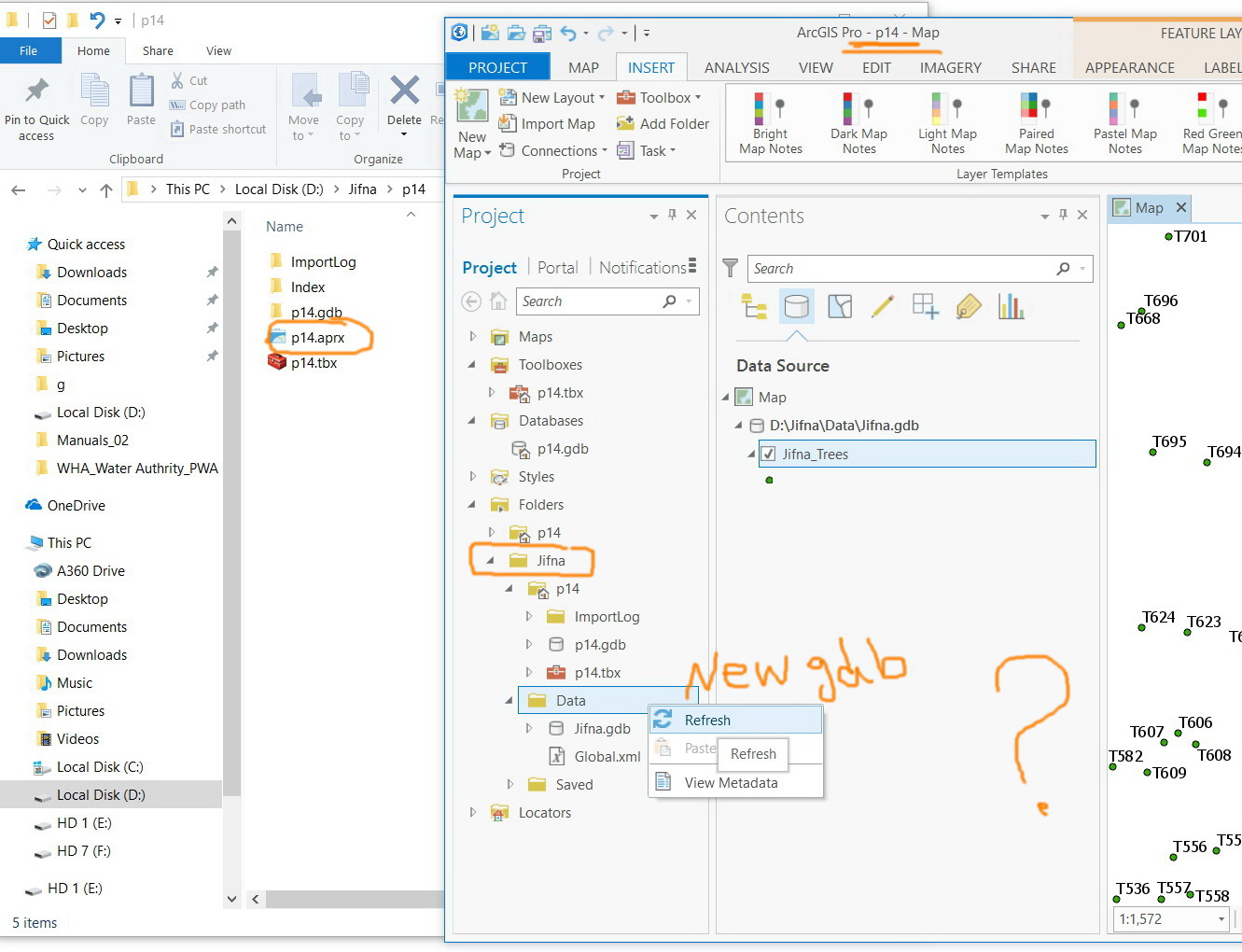The height and width of the screenshot is (952, 1242).
Task: Select Global.xml in the Project pane
Action: point(607,756)
